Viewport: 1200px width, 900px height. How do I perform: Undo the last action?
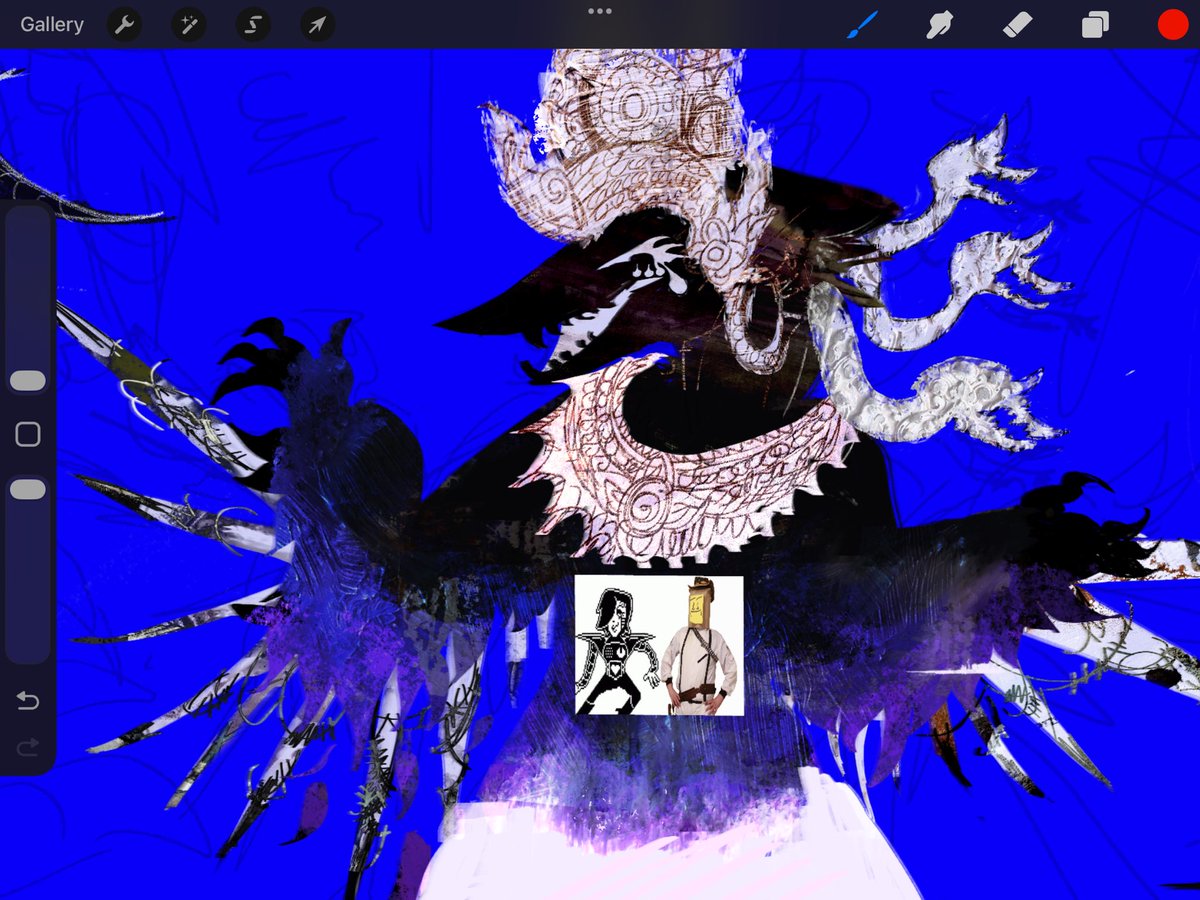[28, 701]
